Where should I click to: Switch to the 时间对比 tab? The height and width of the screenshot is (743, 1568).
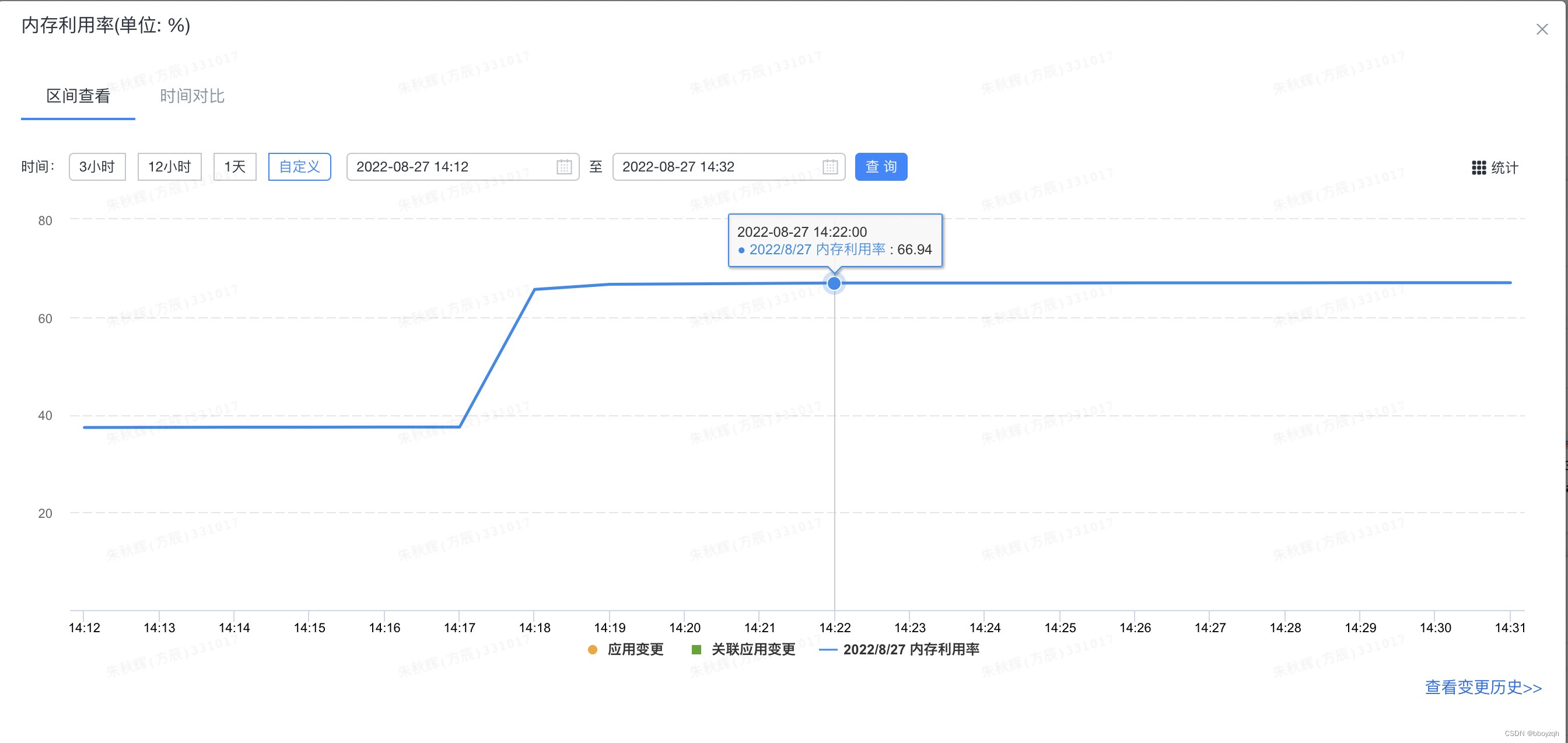point(192,96)
